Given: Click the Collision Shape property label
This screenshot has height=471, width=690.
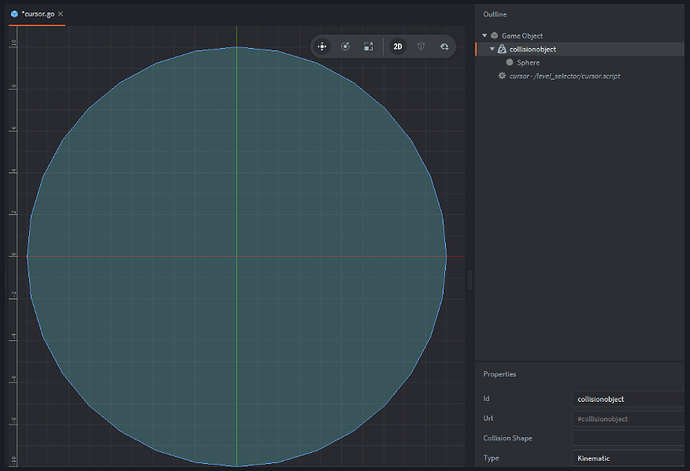Looking at the screenshot, I should [x=507, y=438].
